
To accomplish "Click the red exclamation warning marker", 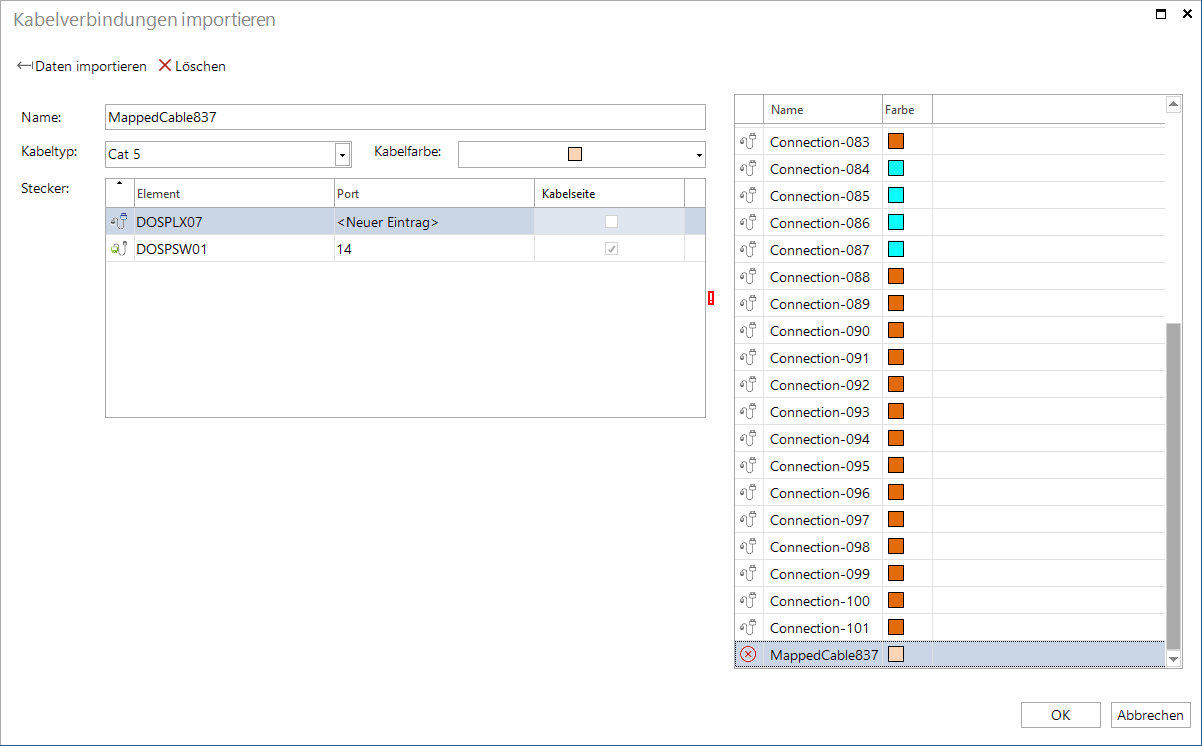I will 711,298.
